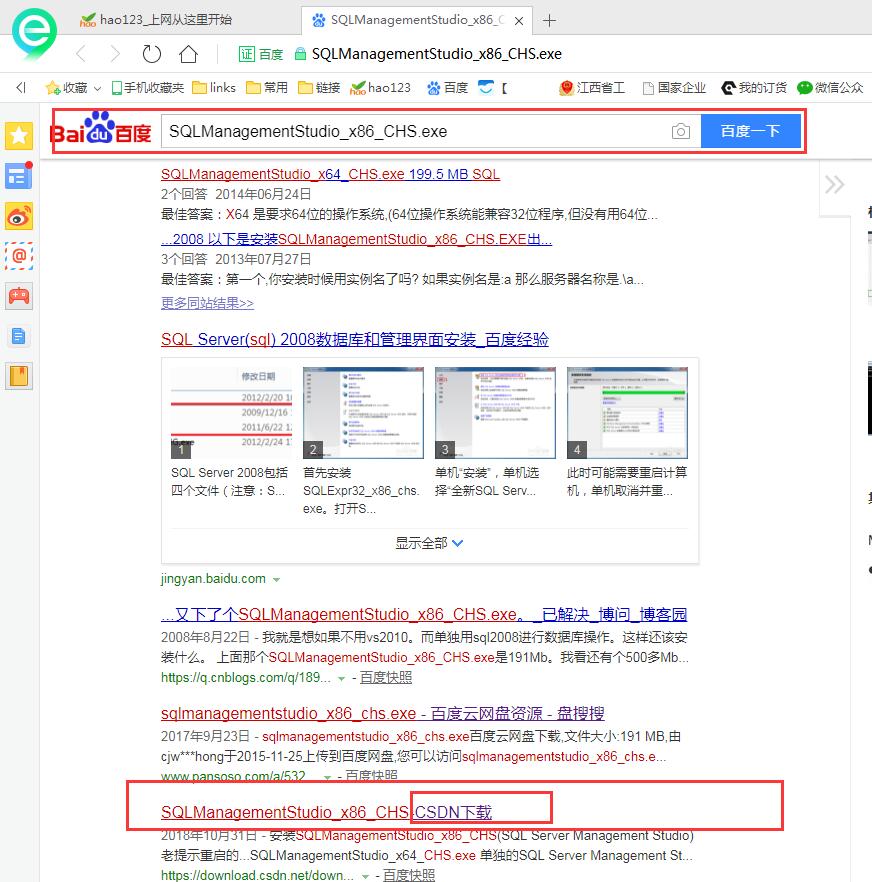Viewport: 872px width, 882px height.
Task: Open the news feed sidebar icon with red dot
Action: click(18, 176)
